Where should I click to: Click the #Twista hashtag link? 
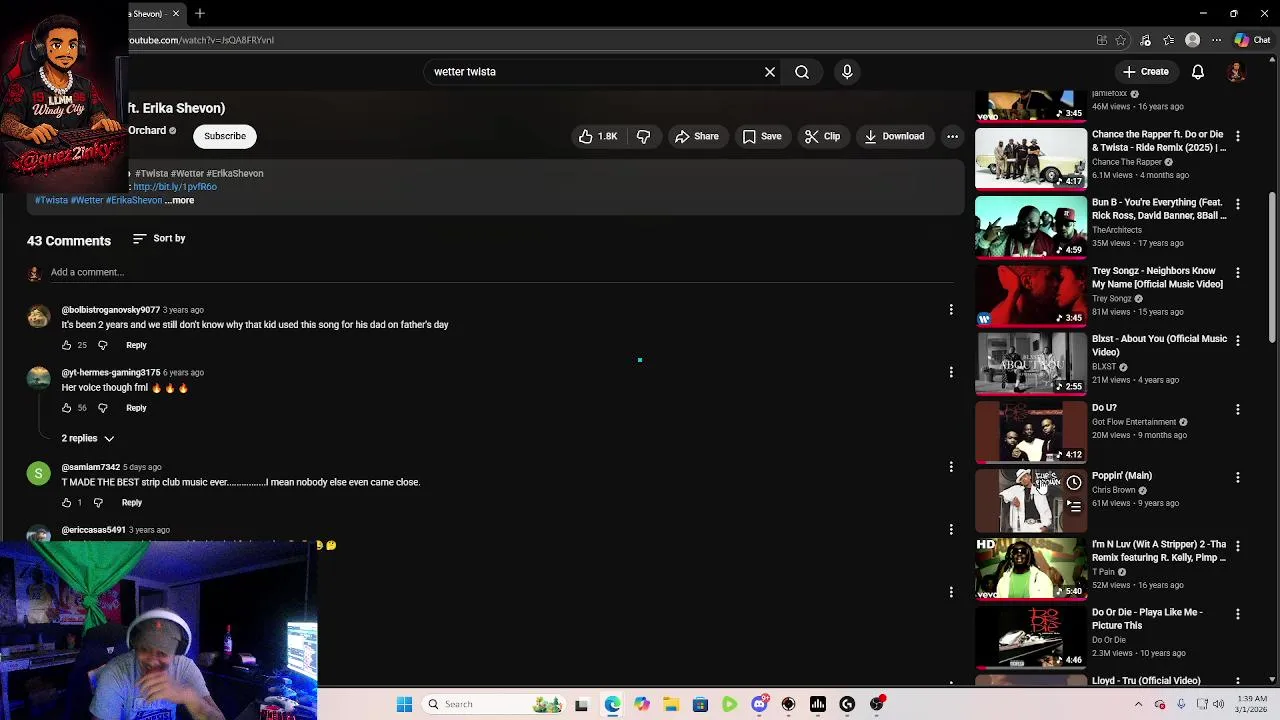[x=51, y=200]
